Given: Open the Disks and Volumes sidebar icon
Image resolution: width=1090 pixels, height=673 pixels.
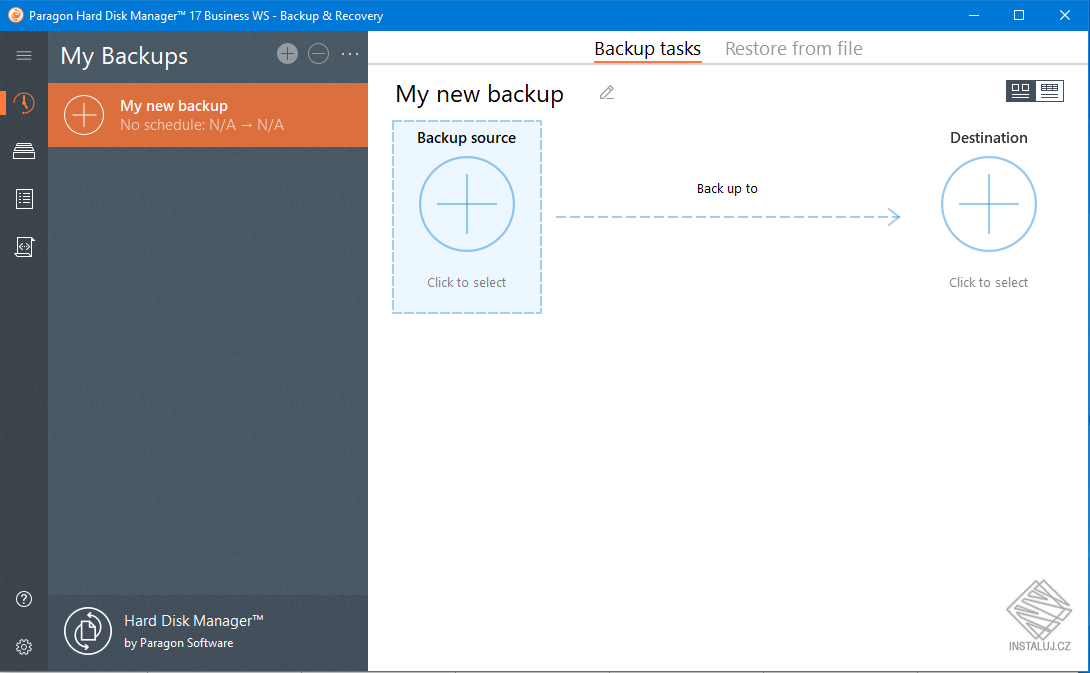Looking at the screenshot, I should 24,151.
